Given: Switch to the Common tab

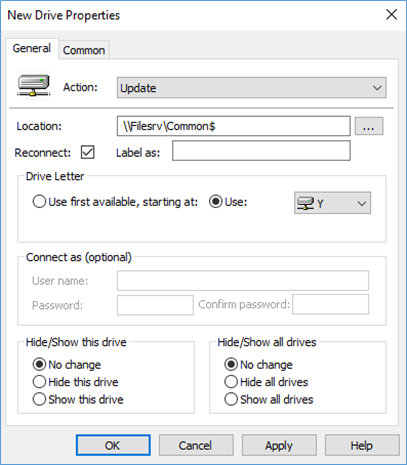Looking at the screenshot, I should tap(84, 50).
